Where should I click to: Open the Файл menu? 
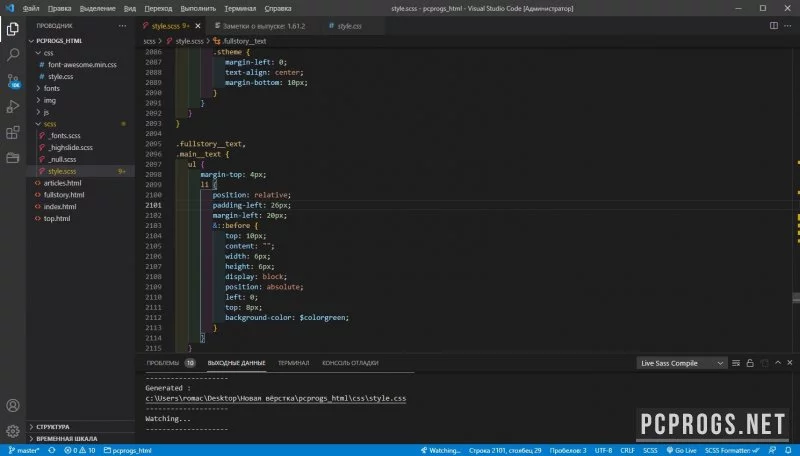tap(31, 8)
